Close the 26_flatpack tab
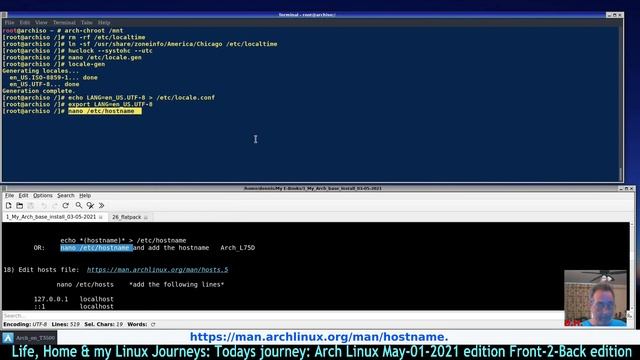 [x=146, y=217]
